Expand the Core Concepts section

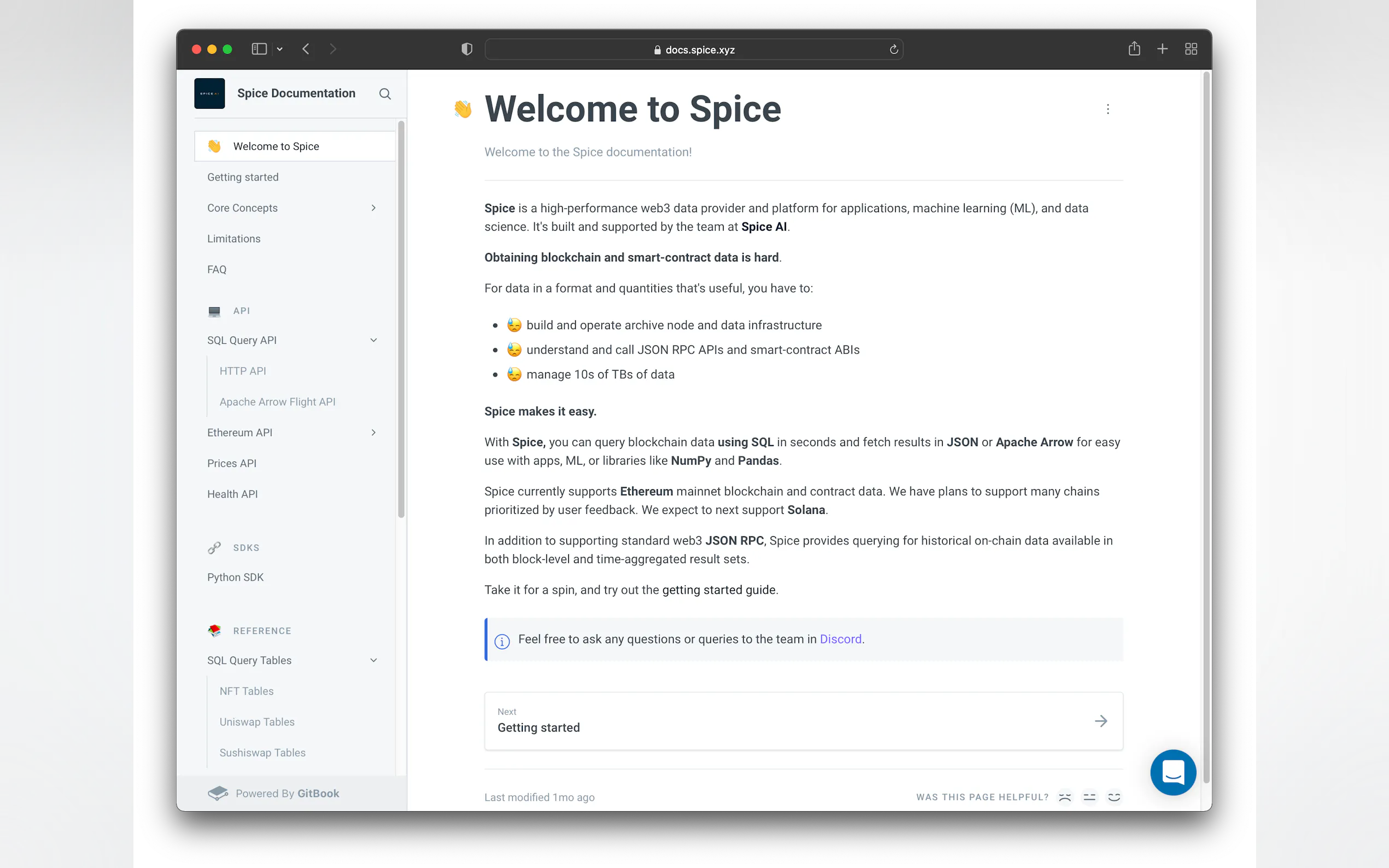click(x=373, y=208)
